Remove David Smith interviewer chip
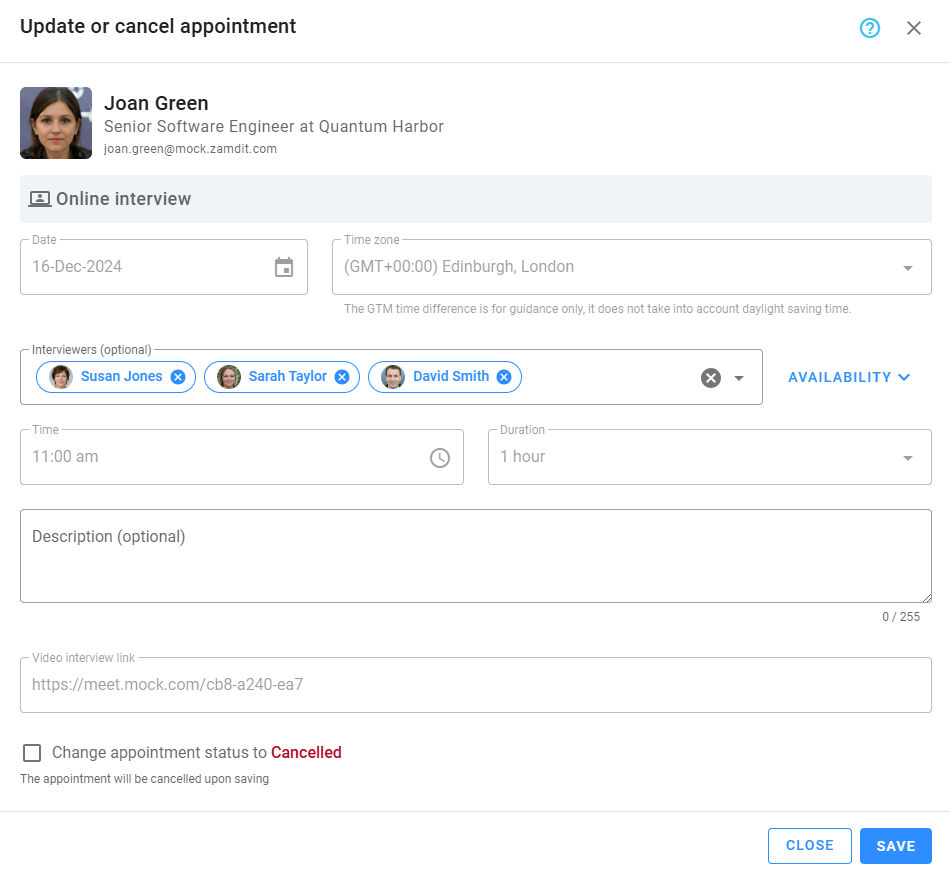This screenshot has height=874, width=949. click(x=503, y=377)
